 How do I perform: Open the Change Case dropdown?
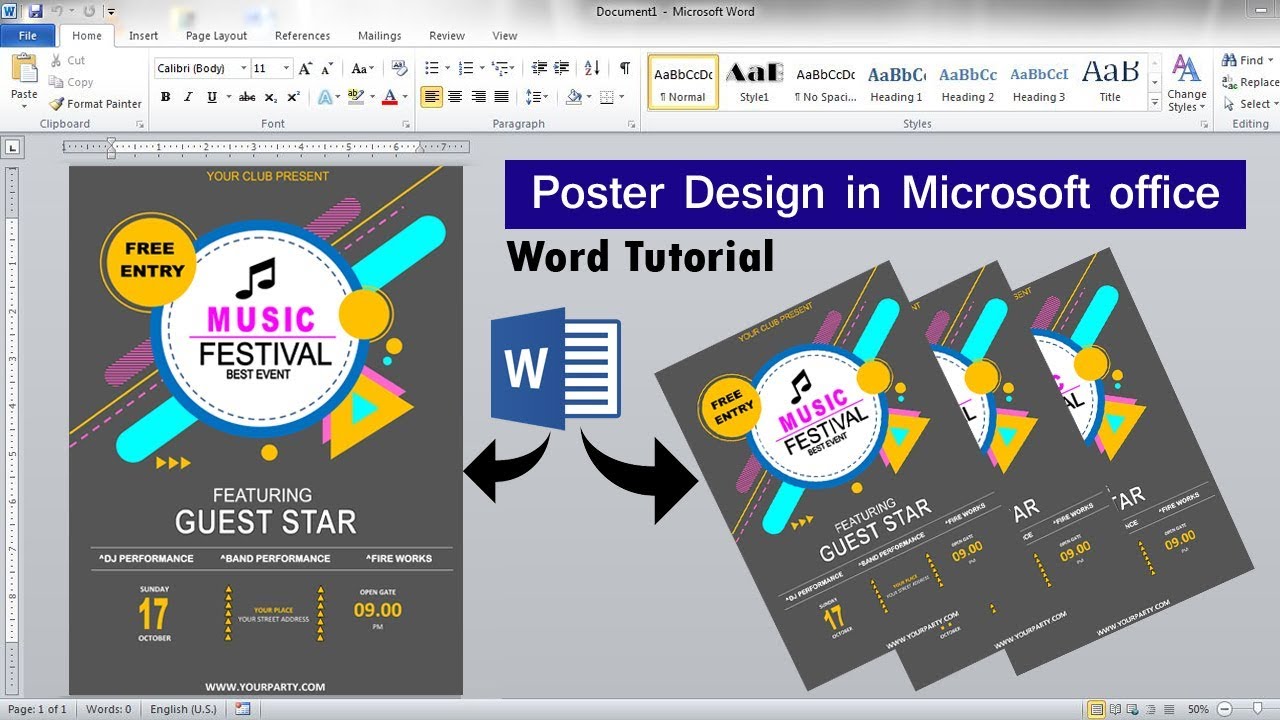[x=361, y=69]
